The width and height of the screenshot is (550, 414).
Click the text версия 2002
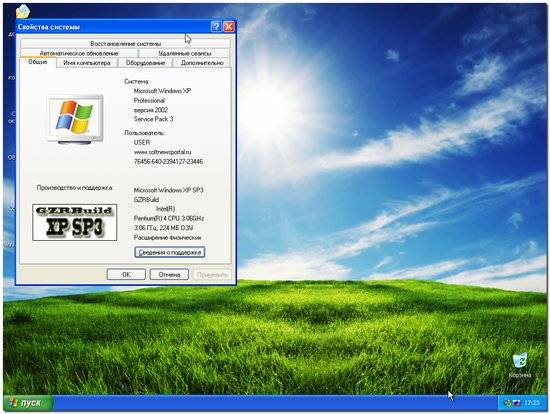pos(151,110)
